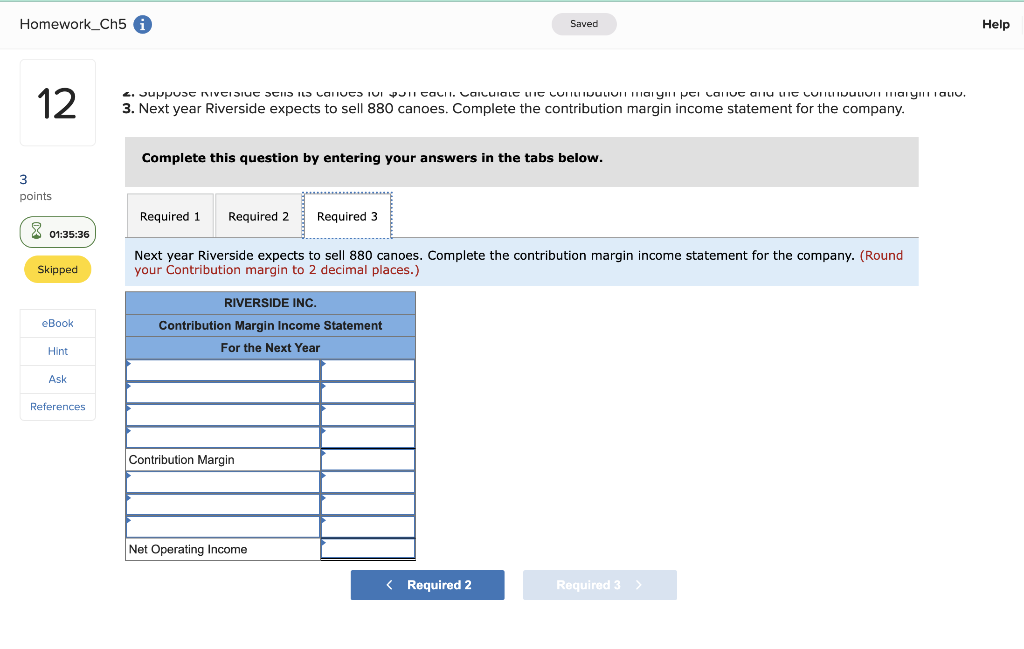The width and height of the screenshot is (1024, 649).
Task: Click the blue prompt marker in the first statement row
Action: (129, 363)
